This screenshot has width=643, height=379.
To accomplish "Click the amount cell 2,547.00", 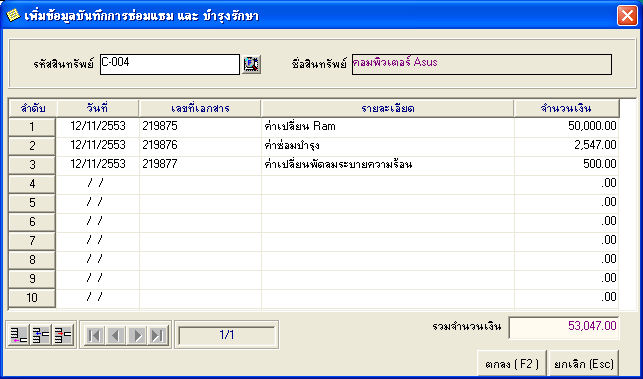I will click(x=567, y=146).
